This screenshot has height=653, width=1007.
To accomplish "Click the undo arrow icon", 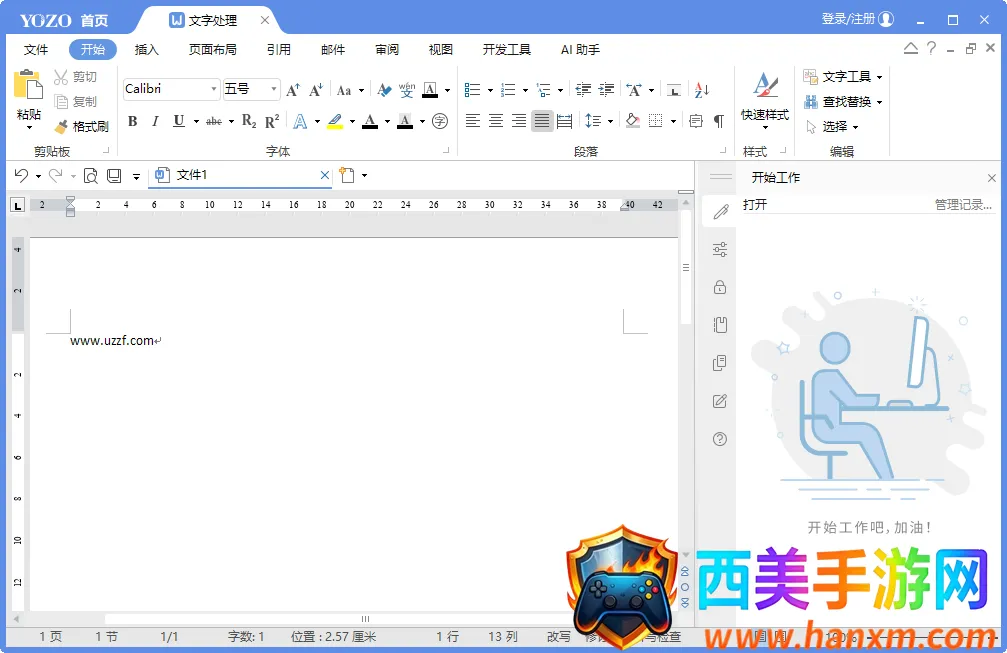I will [21, 176].
